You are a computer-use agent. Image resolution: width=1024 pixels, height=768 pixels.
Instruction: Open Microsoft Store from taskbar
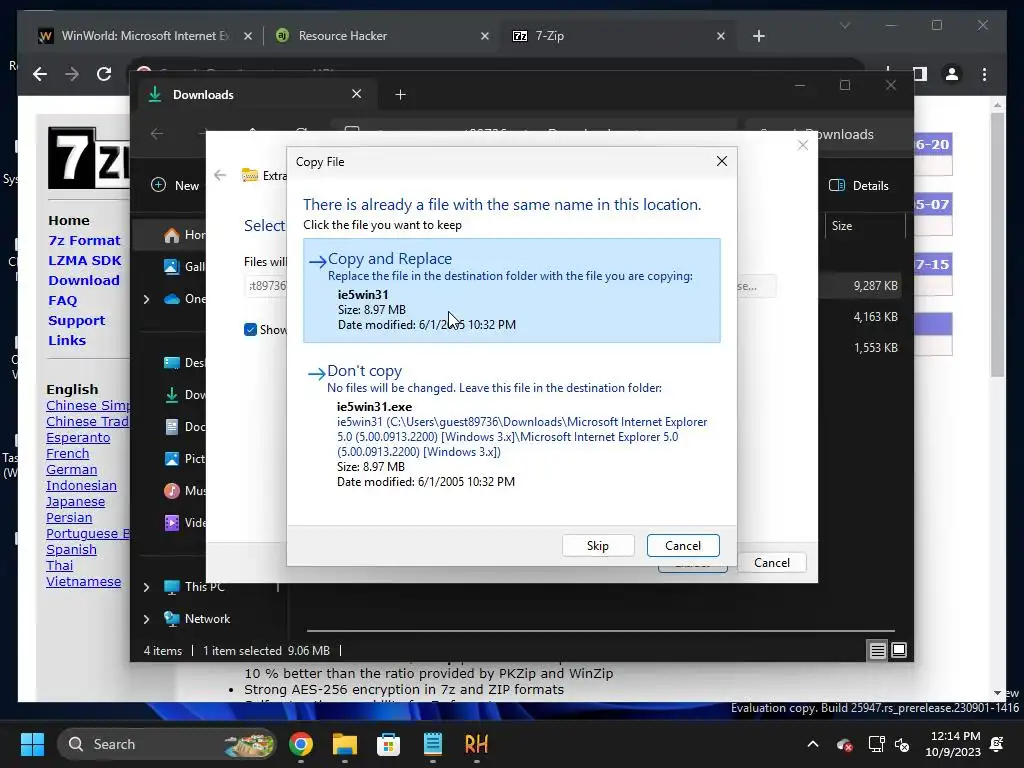tap(389, 744)
